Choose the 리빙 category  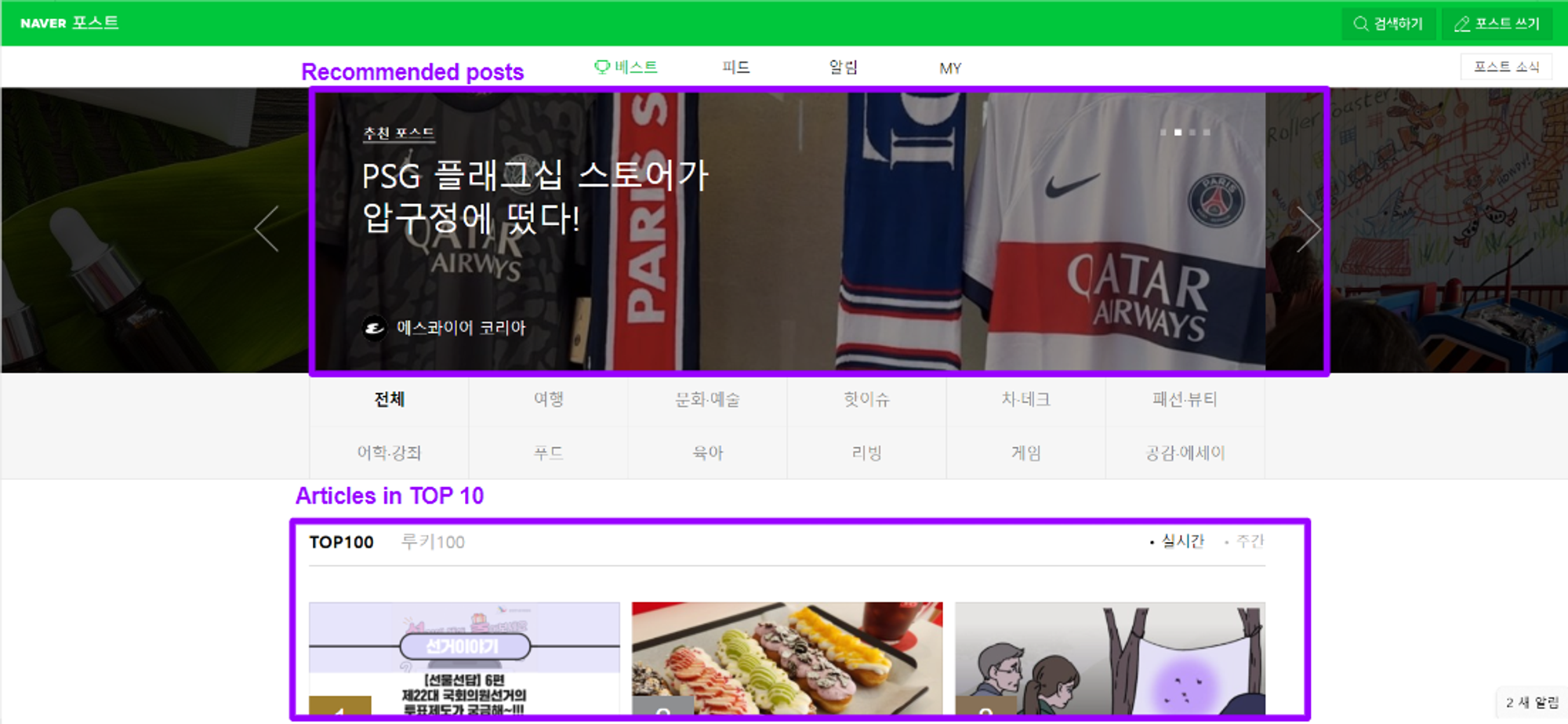pyautogui.click(x=867, y=453)
